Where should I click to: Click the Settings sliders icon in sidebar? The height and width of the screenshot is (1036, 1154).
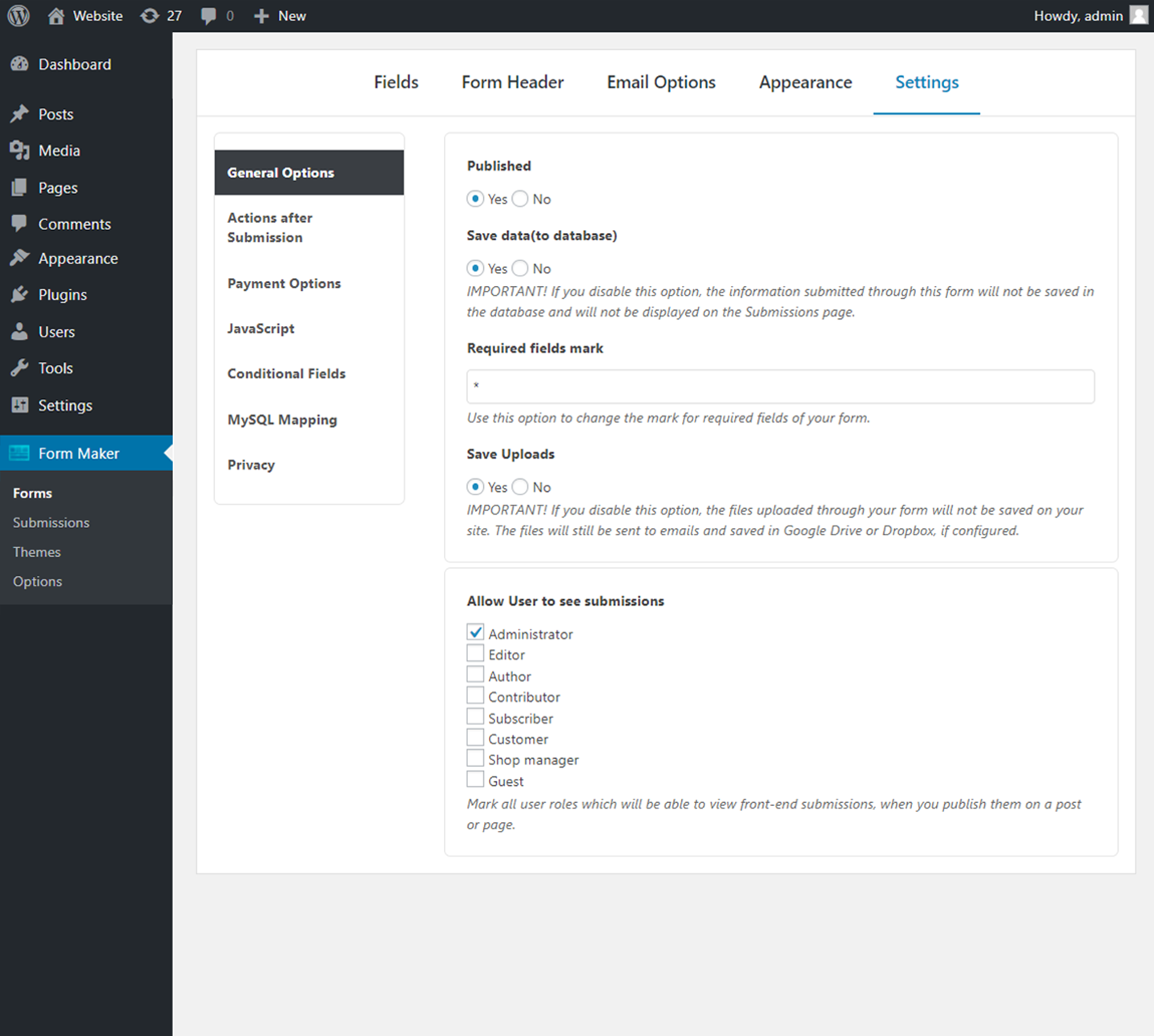(x=20, y=405)
